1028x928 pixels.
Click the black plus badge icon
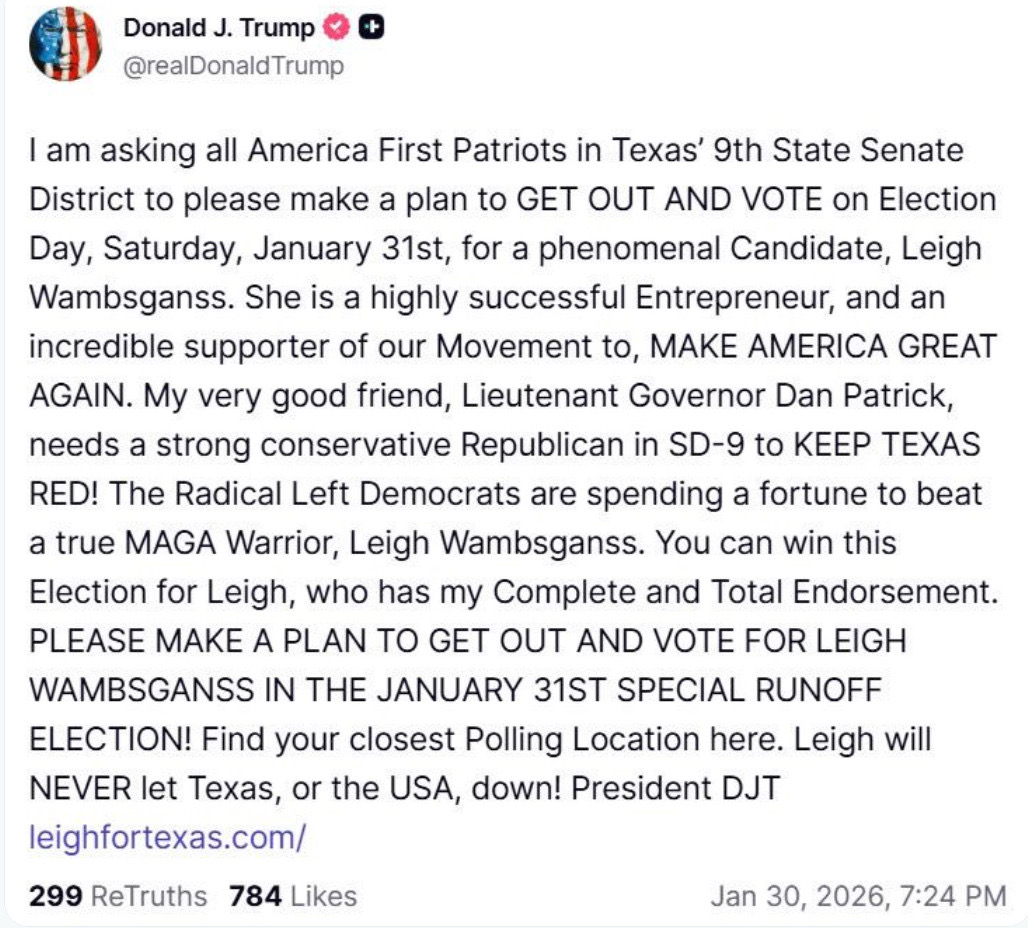point(371,29)
